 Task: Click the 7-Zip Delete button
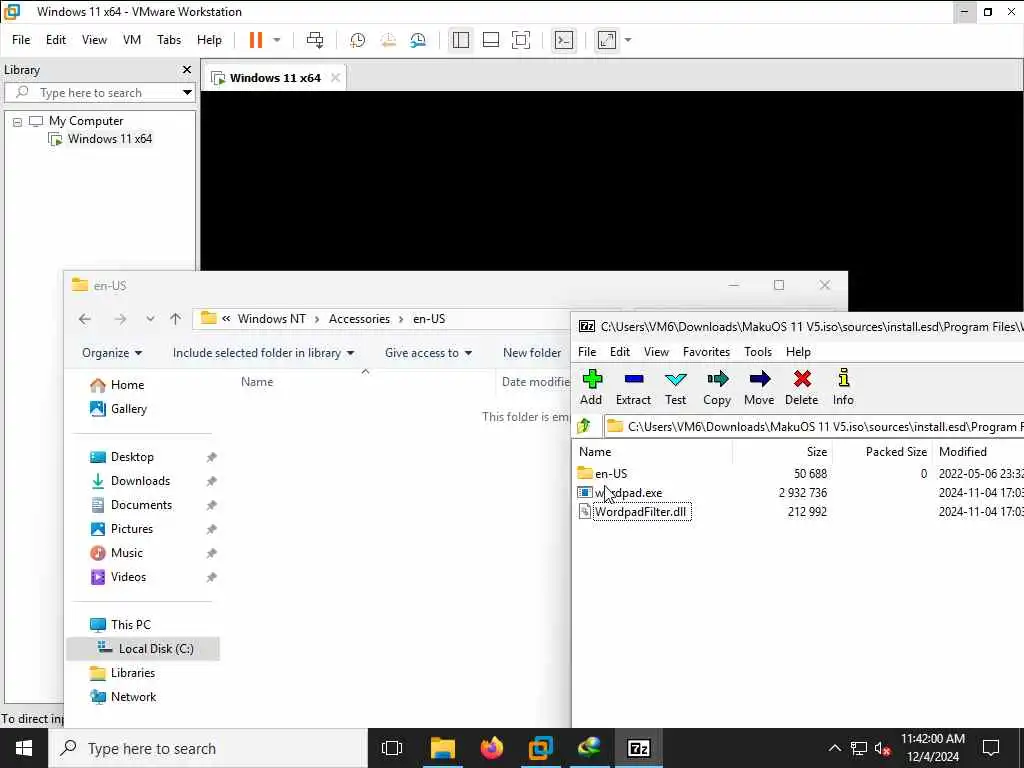click(x=801, y=387)
